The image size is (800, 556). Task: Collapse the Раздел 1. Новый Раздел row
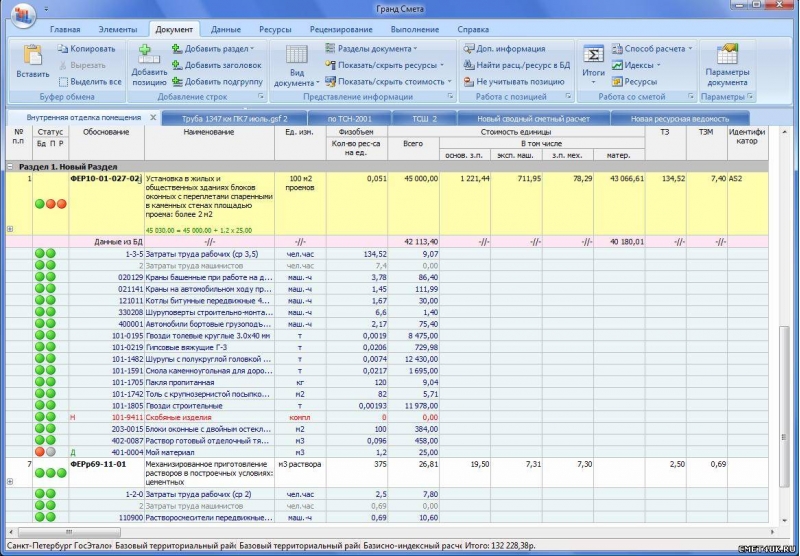(x=10, y=166)
